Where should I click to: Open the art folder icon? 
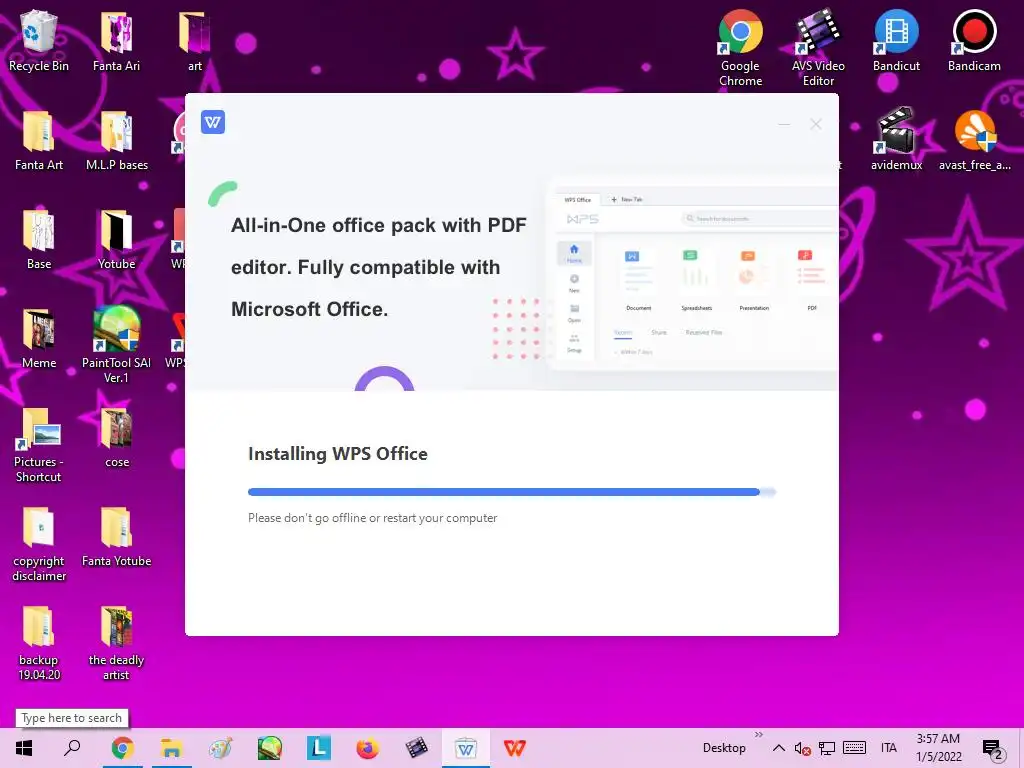[195, 40]
